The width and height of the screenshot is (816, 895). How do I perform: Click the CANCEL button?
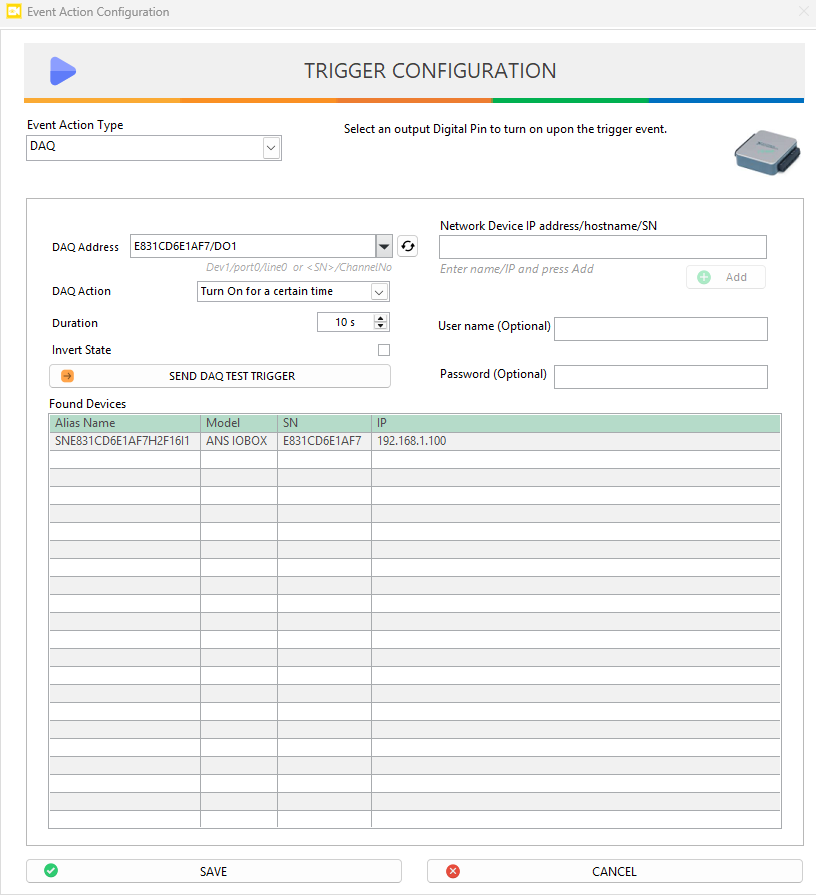614,871
